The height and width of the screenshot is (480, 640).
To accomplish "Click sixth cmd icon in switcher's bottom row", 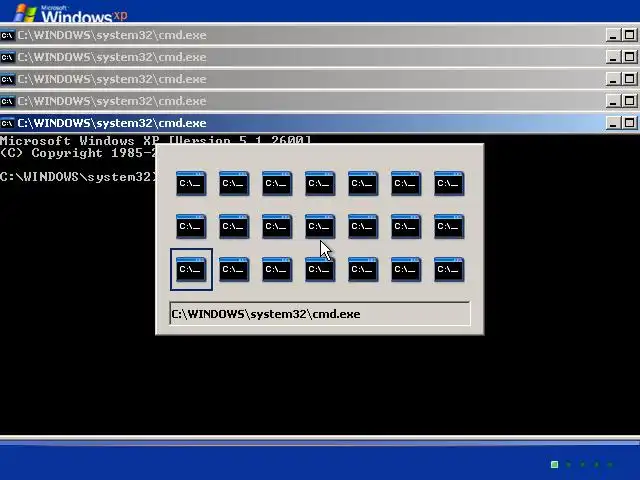I will tap(406, 269).
